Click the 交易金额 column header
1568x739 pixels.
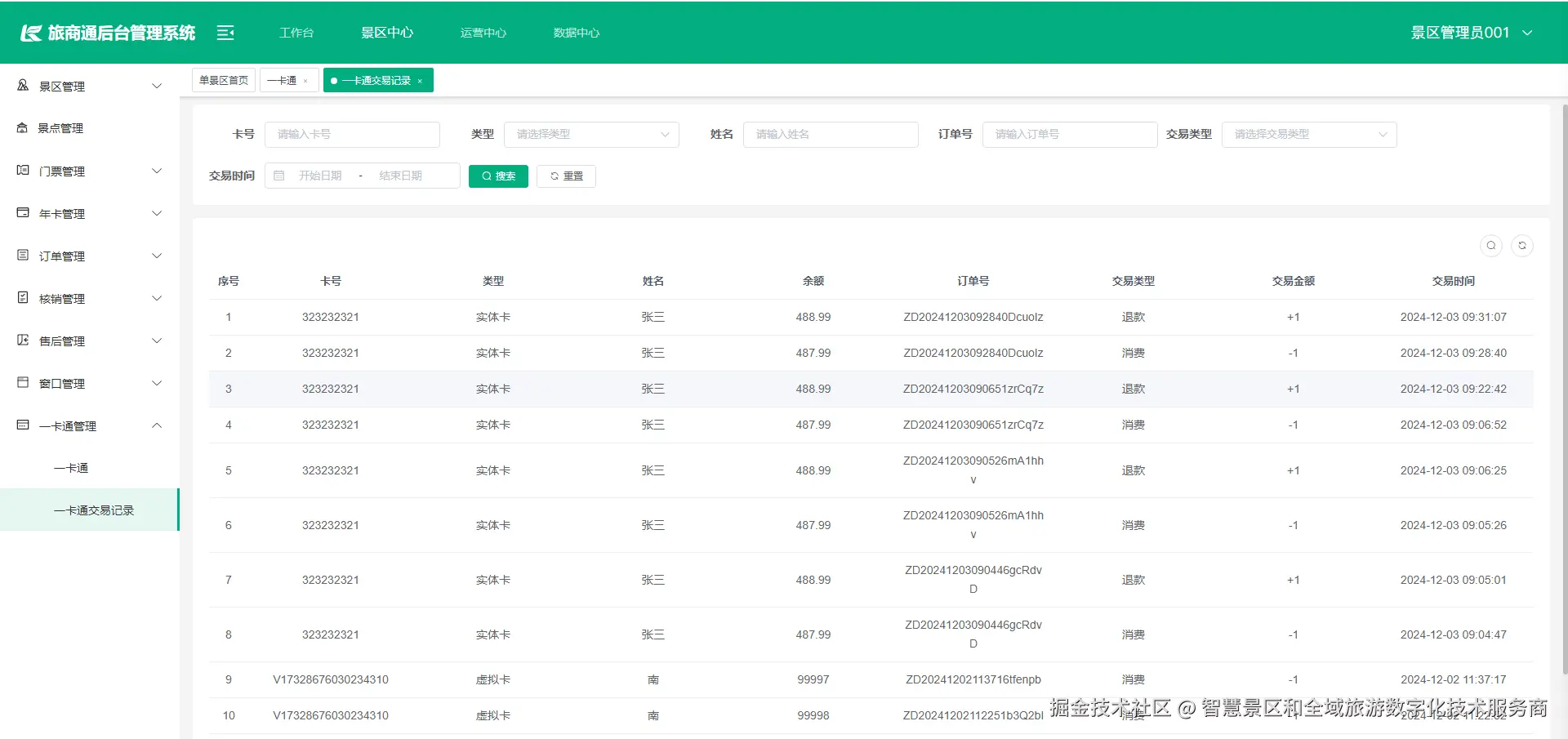[1294, 281]
